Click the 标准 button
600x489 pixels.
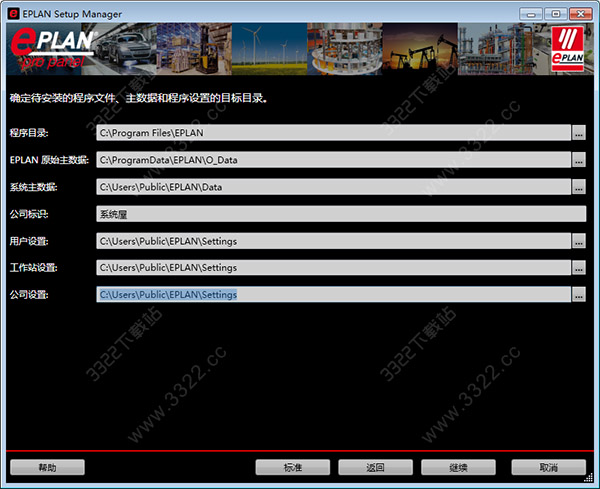coord(293,467)
